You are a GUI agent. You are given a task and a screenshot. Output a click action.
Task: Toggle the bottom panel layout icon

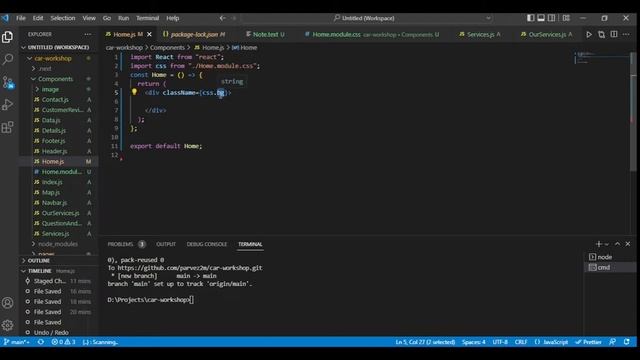pos(541,18)
